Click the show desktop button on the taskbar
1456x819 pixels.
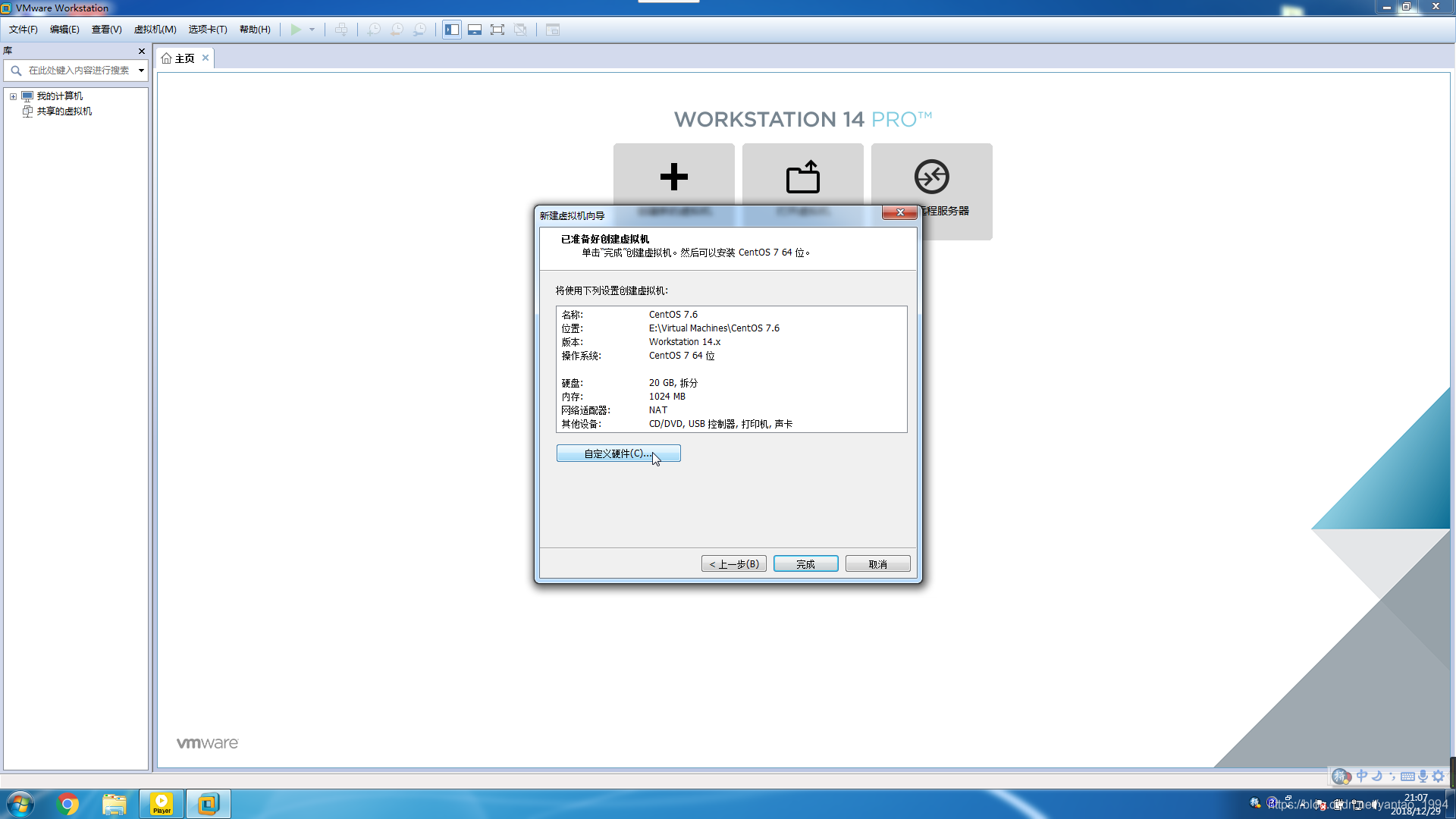click(x=1450, y=804)
